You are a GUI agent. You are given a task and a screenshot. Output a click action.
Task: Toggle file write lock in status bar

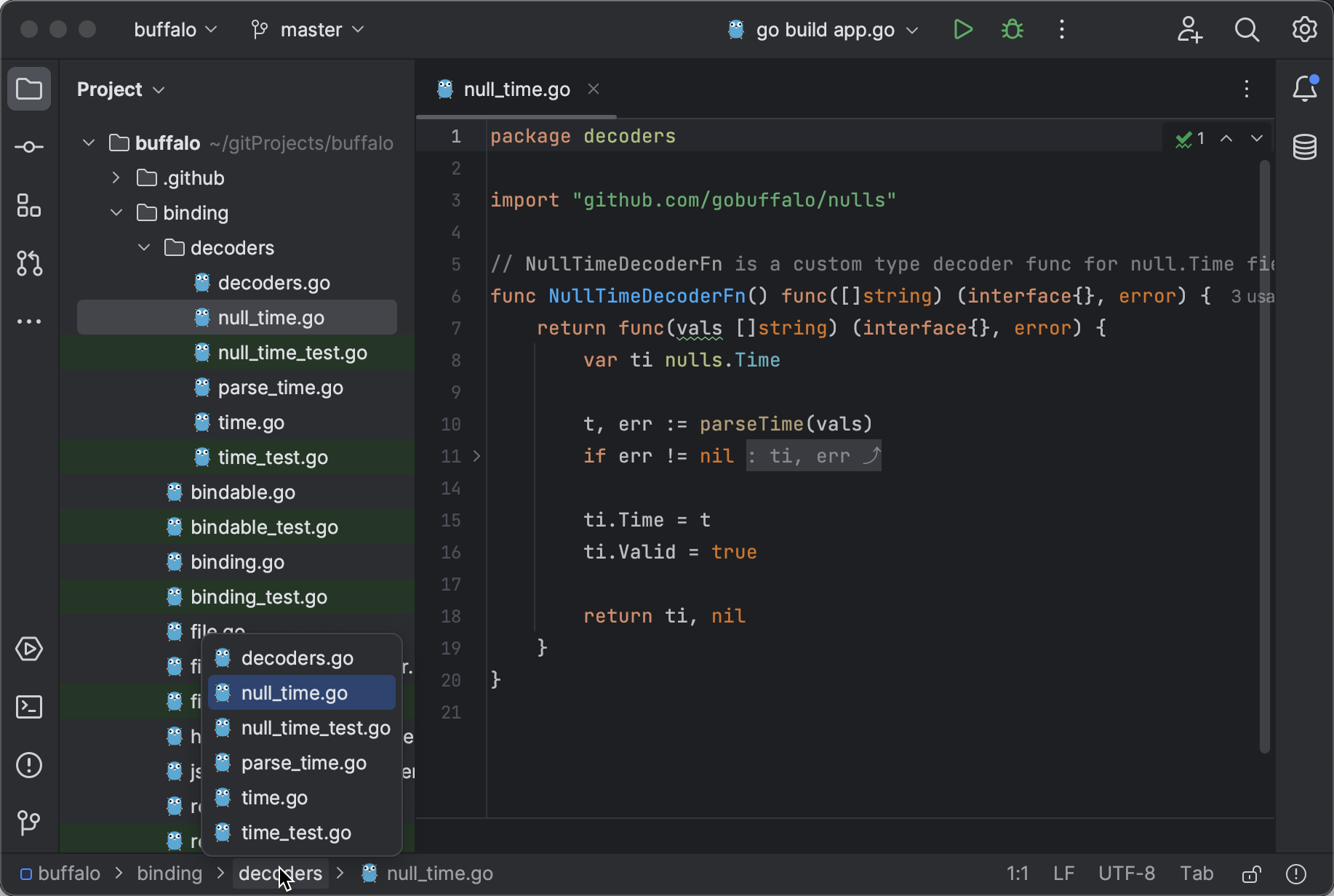(x=1251, y=873)
